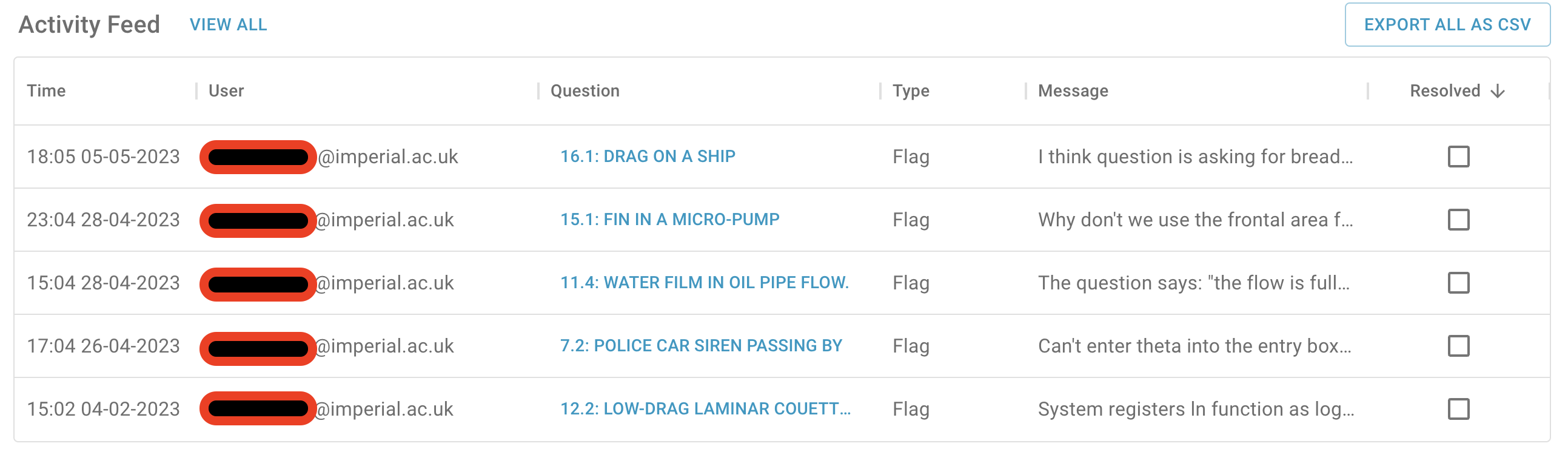The height and width of the screenshot is (466, 1568).
Task: Sort by the Question column header
Action: [x=585, y=91]
